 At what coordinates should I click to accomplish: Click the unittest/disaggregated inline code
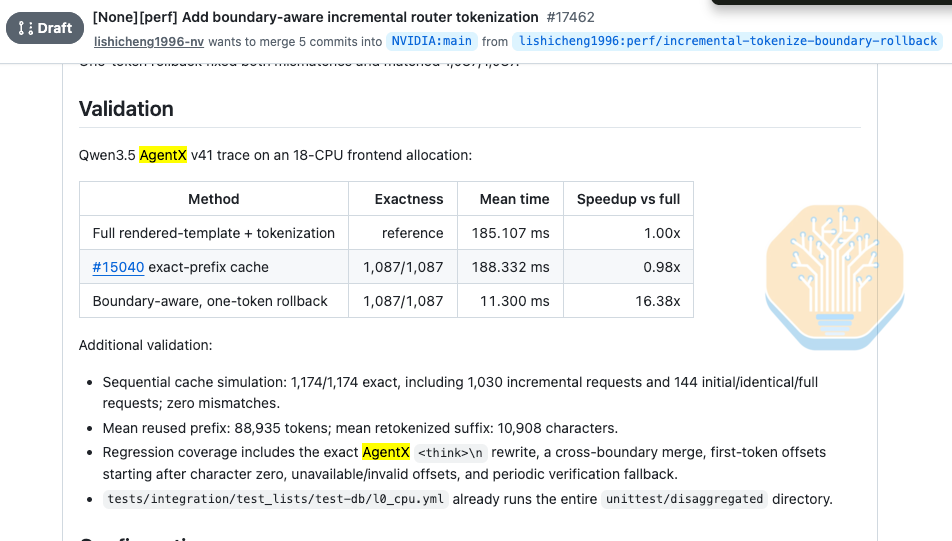[684, 499]
